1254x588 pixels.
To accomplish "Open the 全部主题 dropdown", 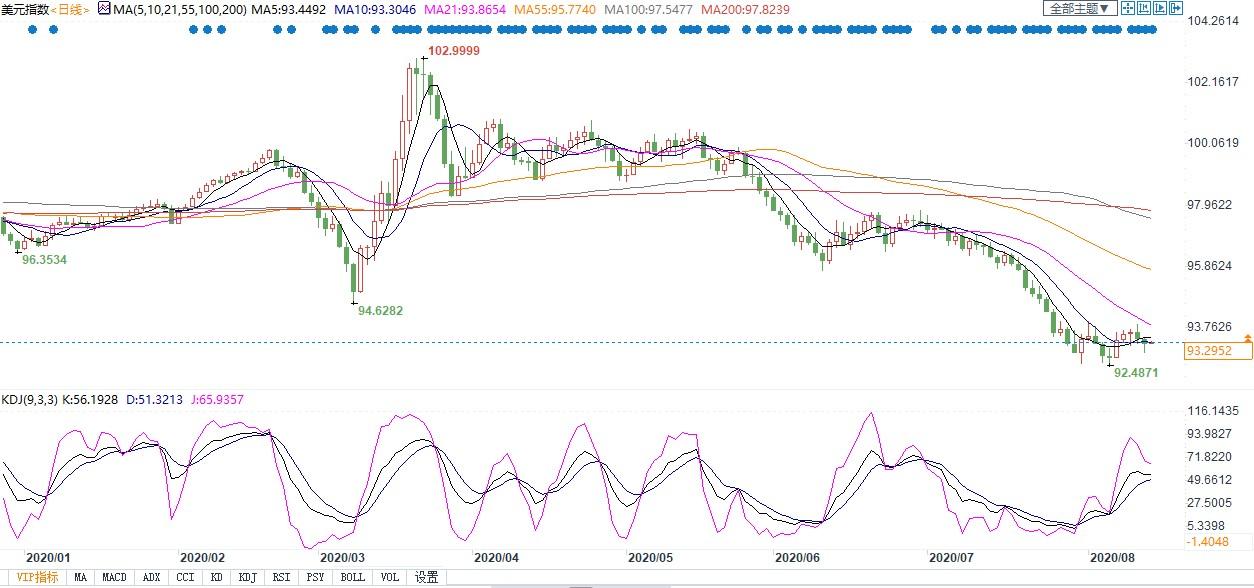I will pyautogui.click(x=1080, y=8).
